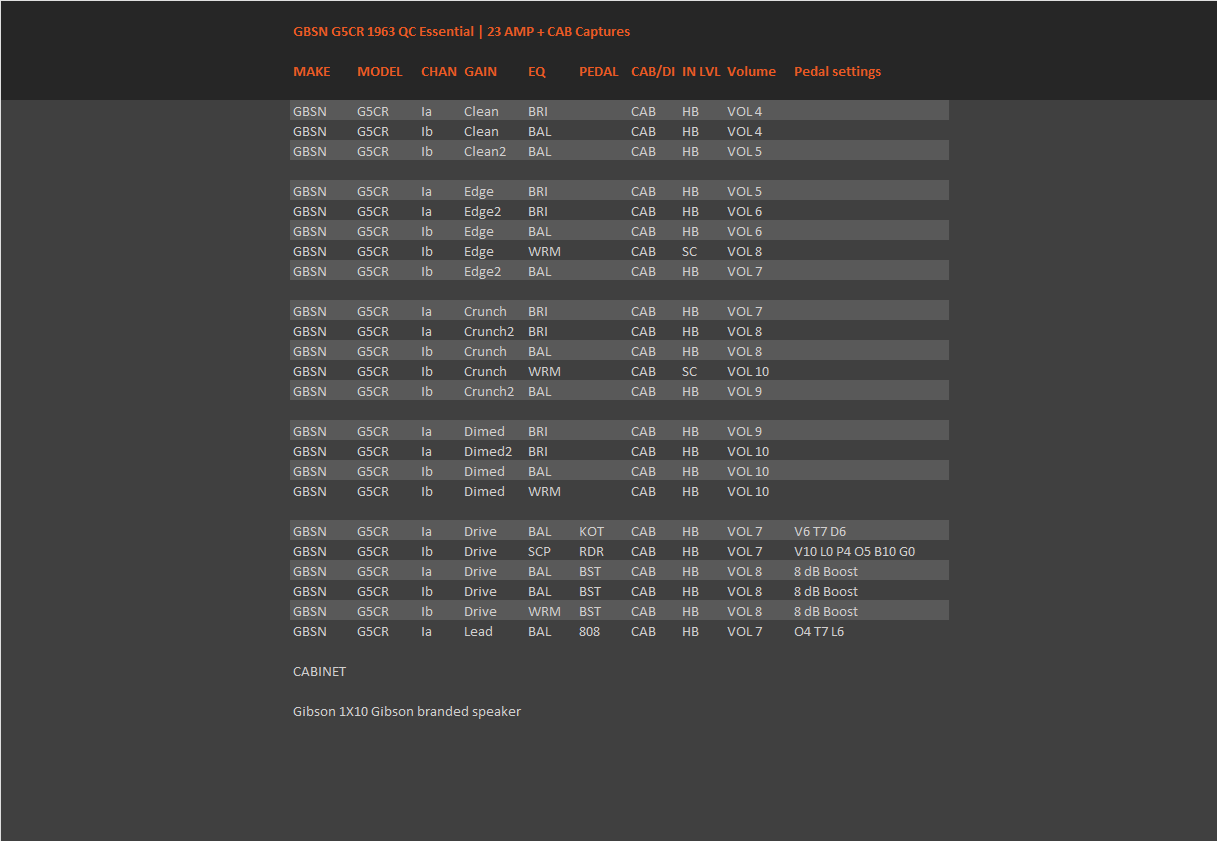
Task: Click the RDR pedal settings V10 L0 P4 text
Action: 854,551
